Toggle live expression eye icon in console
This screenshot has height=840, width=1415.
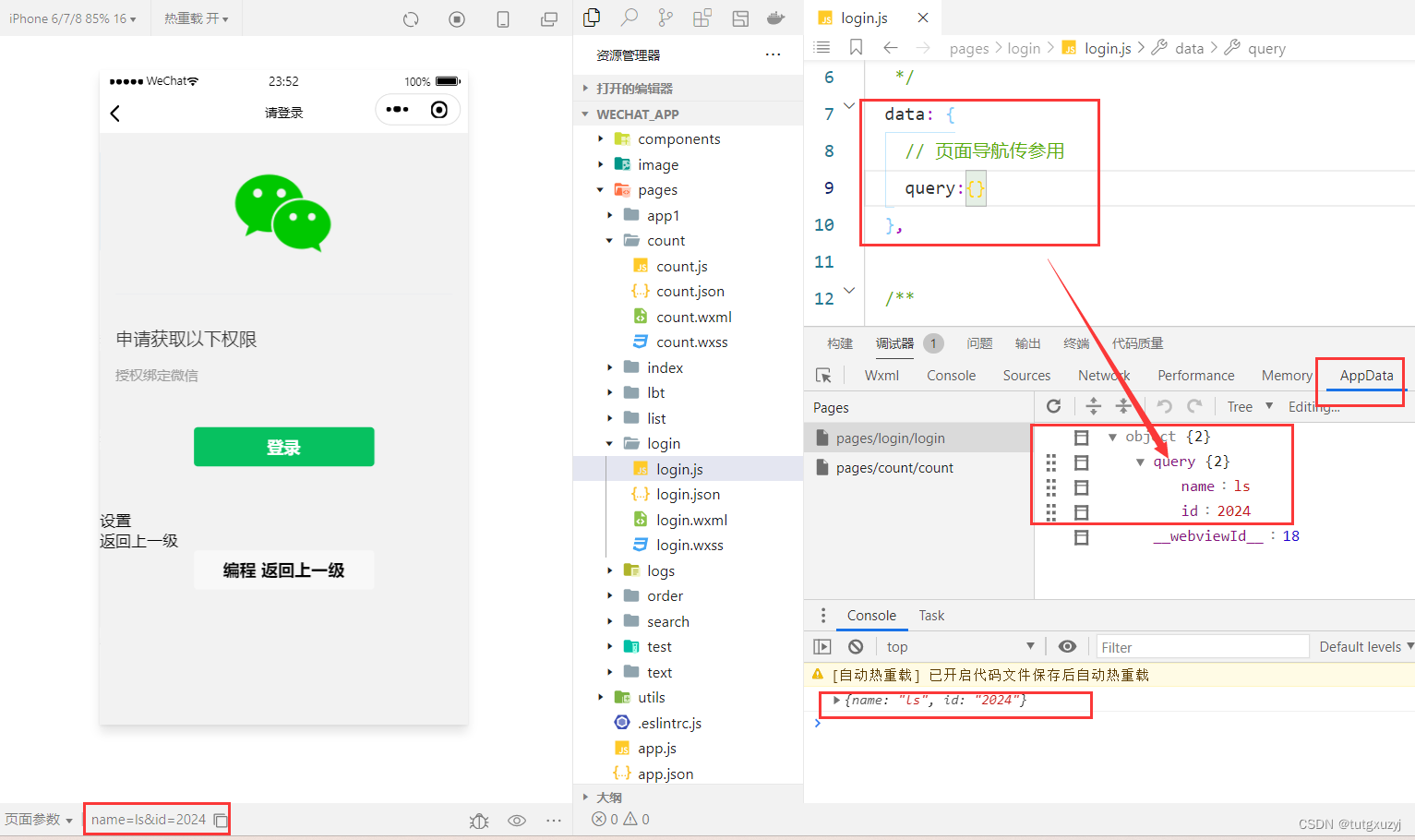tap(1067, 646)
